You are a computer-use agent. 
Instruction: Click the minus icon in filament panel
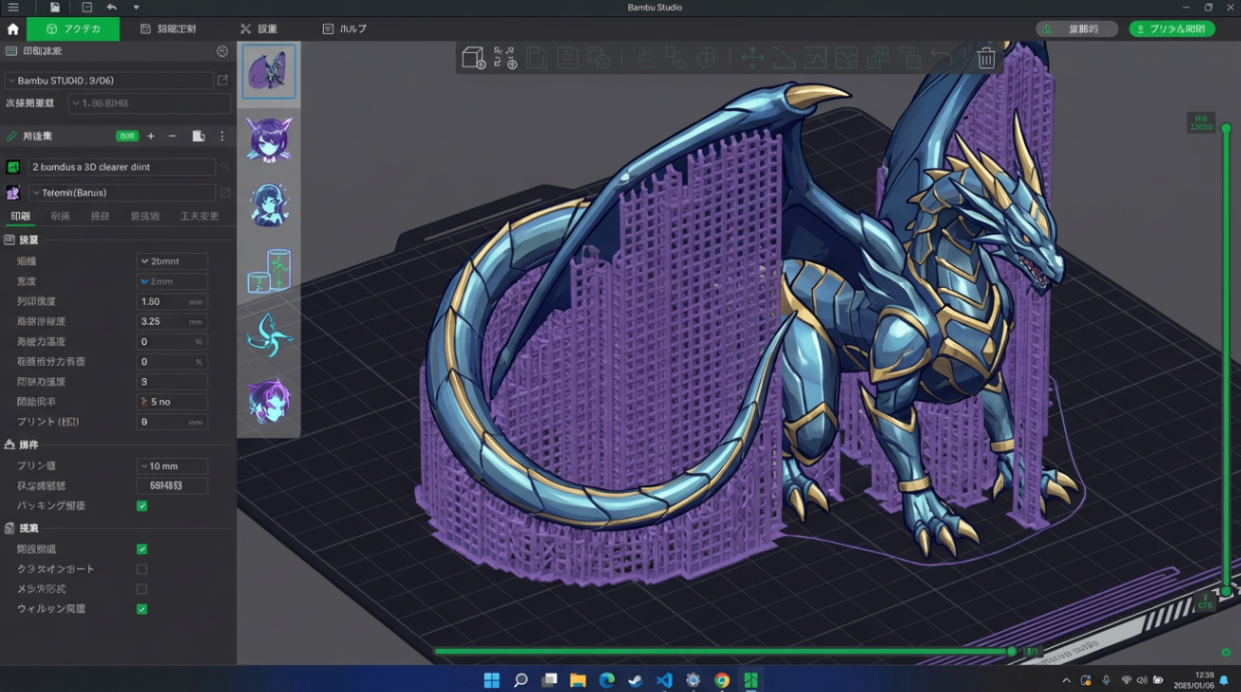click(172, 136)
